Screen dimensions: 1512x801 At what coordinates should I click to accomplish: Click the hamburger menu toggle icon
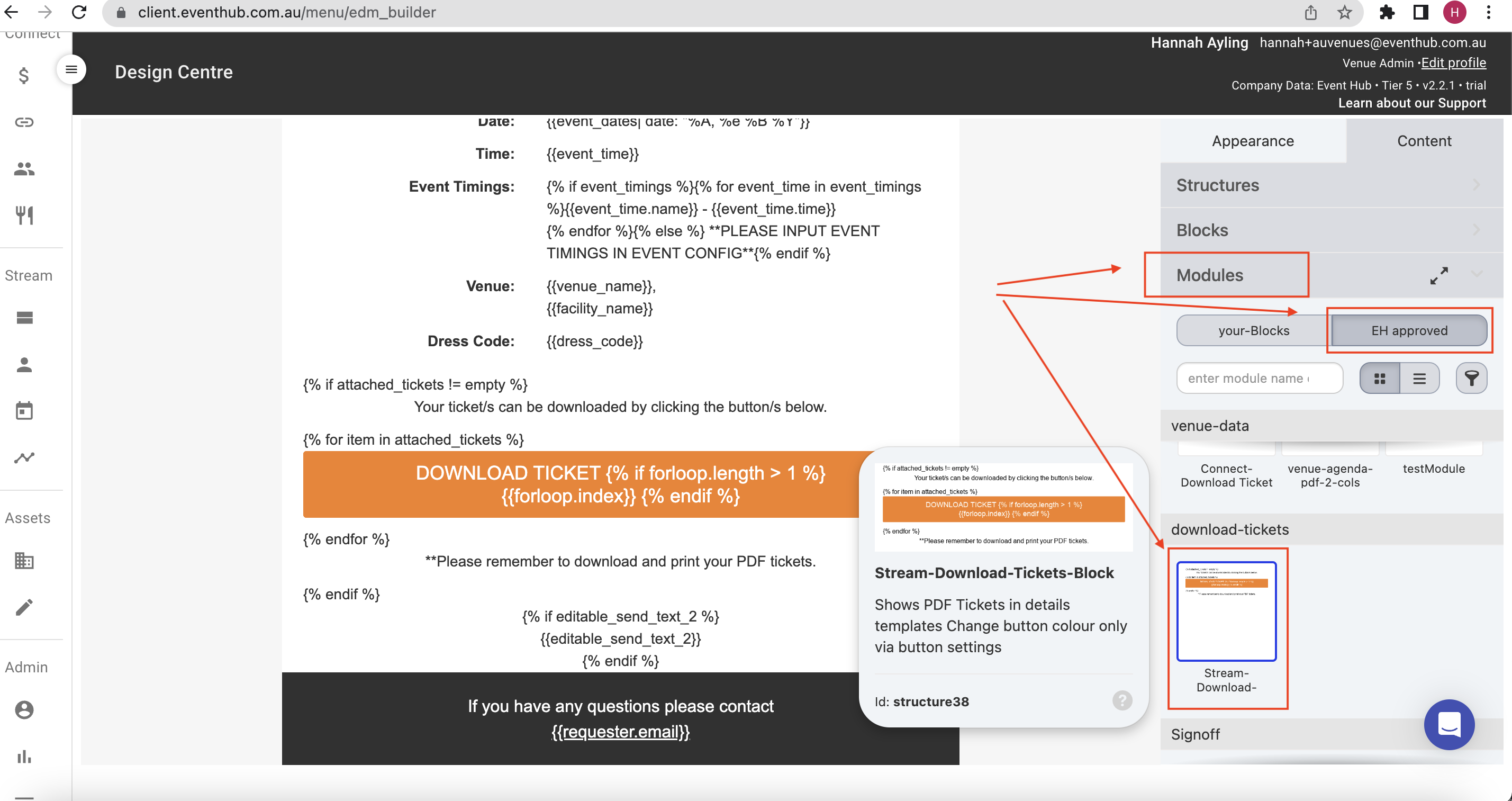pos(71,69)
